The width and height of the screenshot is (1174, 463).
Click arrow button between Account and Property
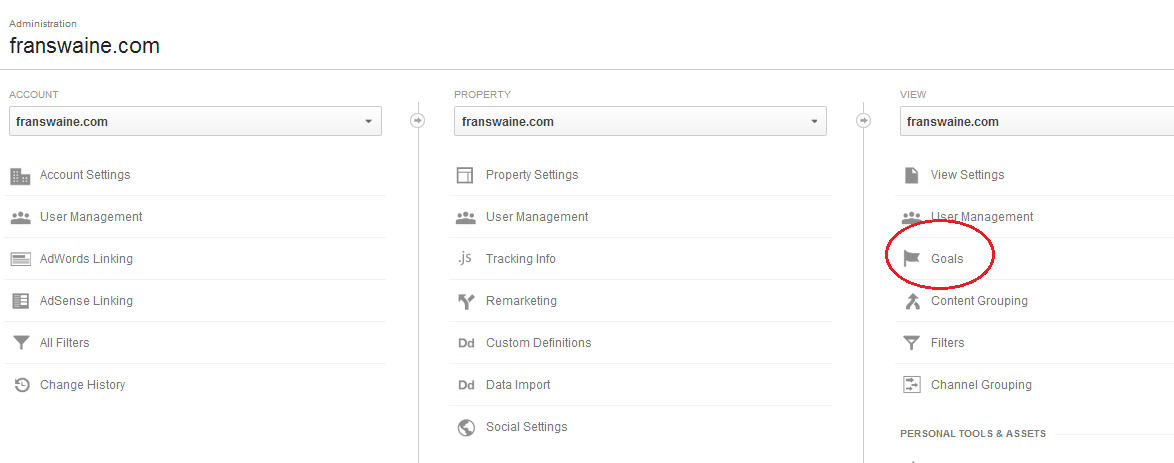(x=418, y=121)
